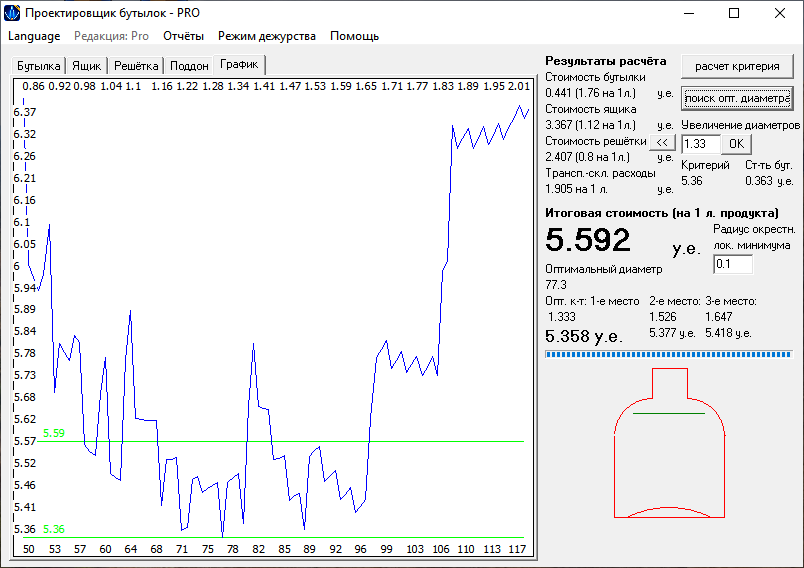The width and height of the screenshot is (804, 568).
Task: Click the 5.418 у.е. third place cost
Action: point(728,333)
